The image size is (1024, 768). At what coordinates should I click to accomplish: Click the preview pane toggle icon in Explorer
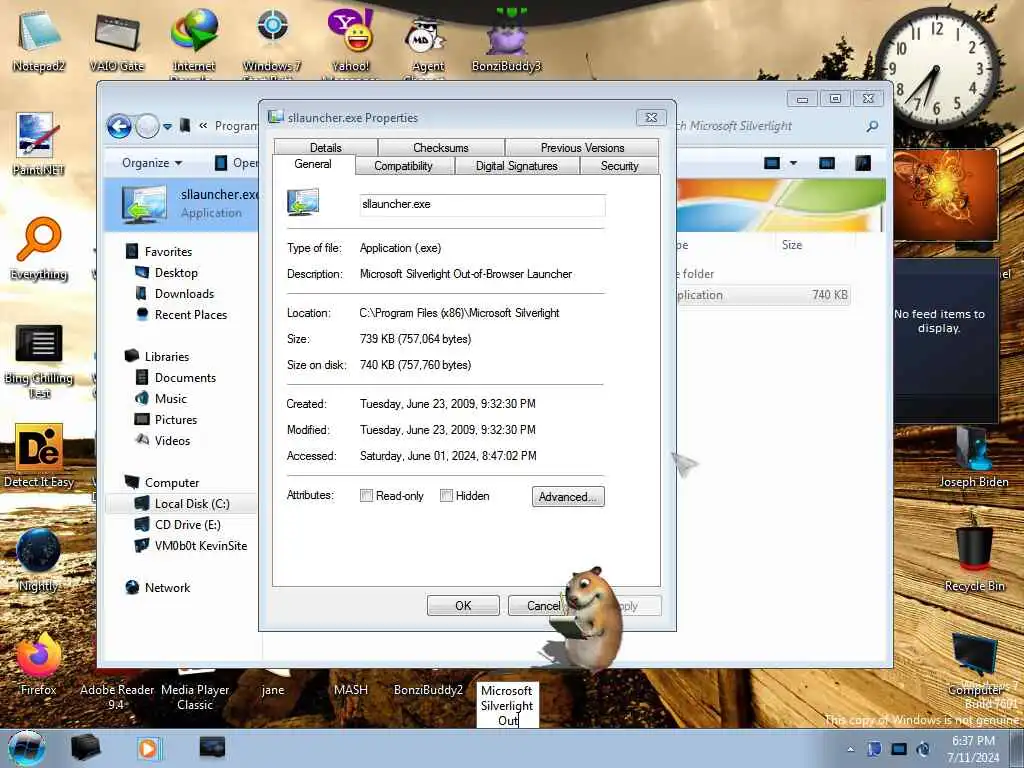click(x=827, y=163)
